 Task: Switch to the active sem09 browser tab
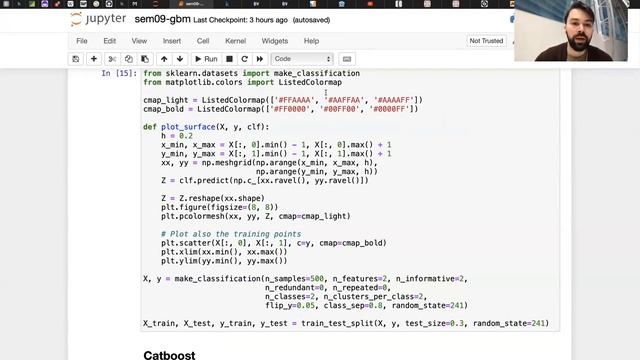tap(193, 4)
